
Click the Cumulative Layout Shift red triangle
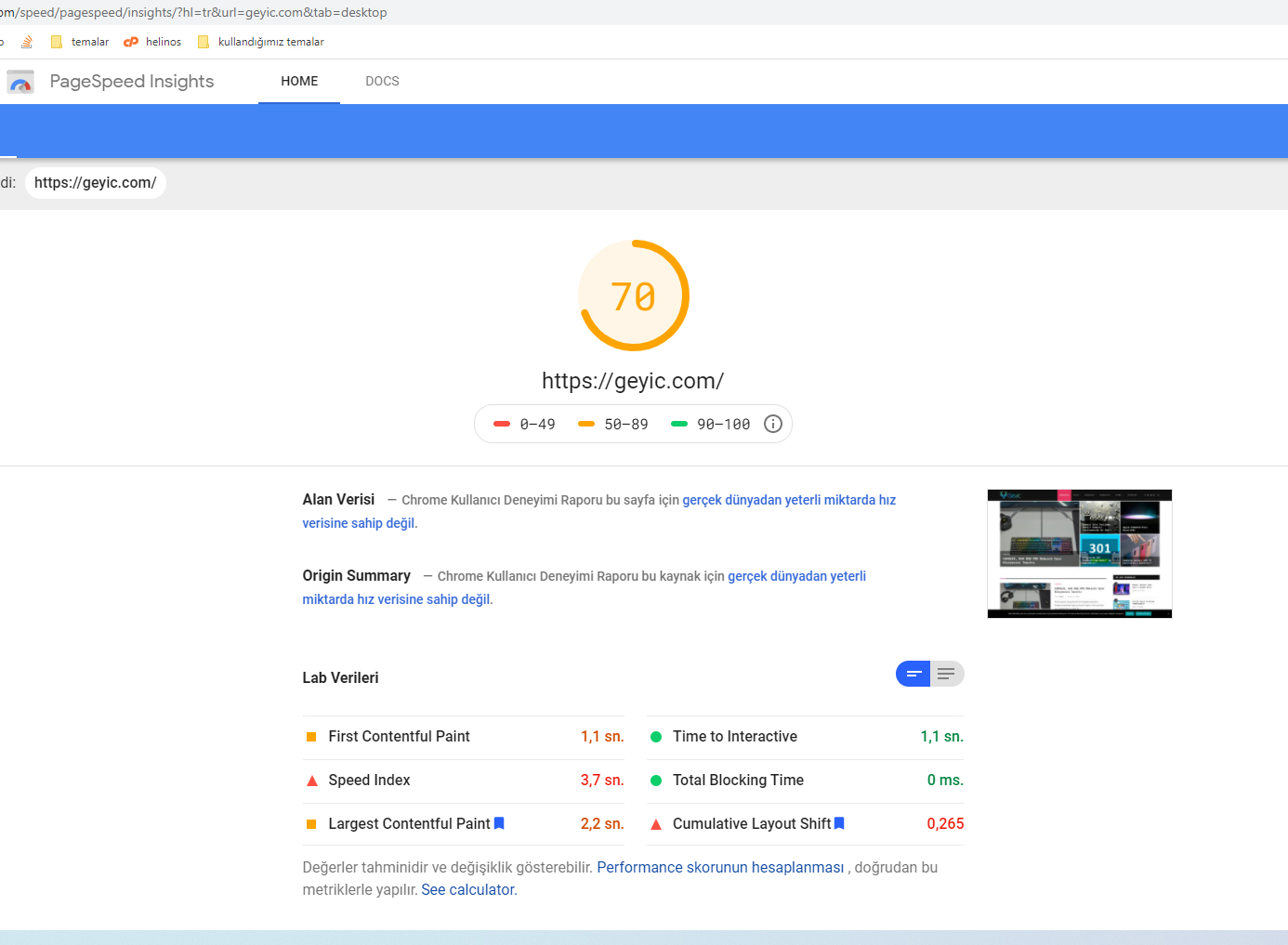pos(656,824)
